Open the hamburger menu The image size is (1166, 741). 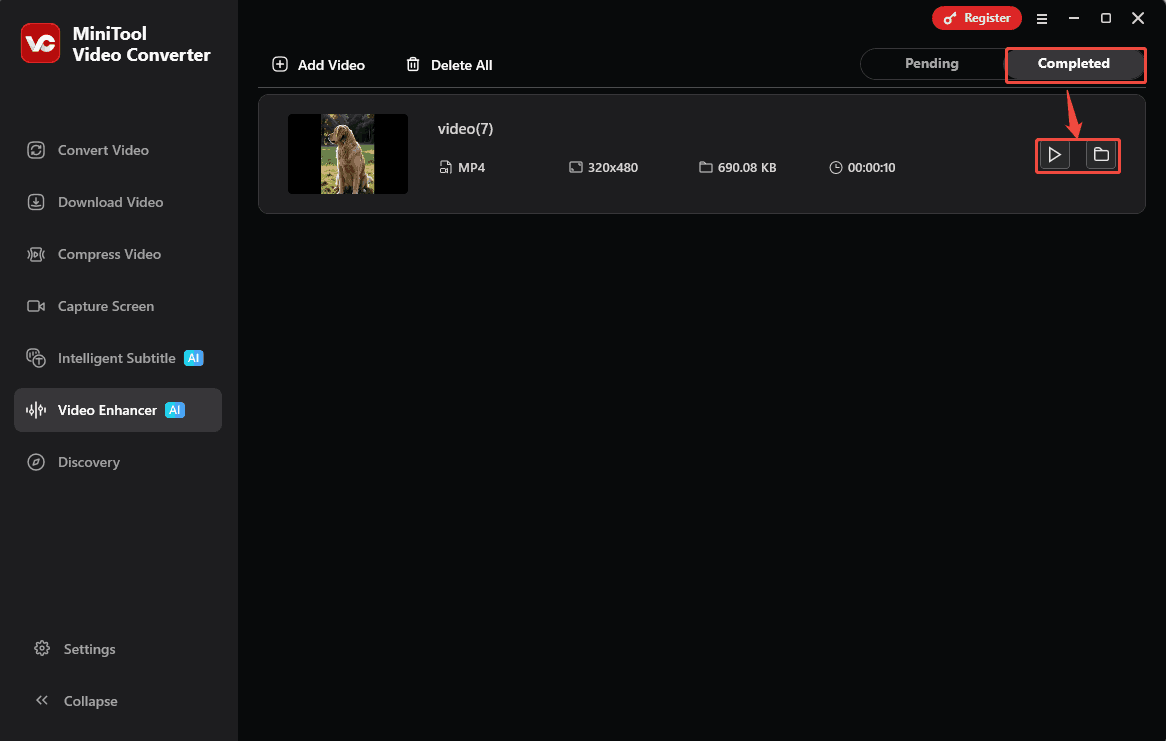pos(1042,18)
